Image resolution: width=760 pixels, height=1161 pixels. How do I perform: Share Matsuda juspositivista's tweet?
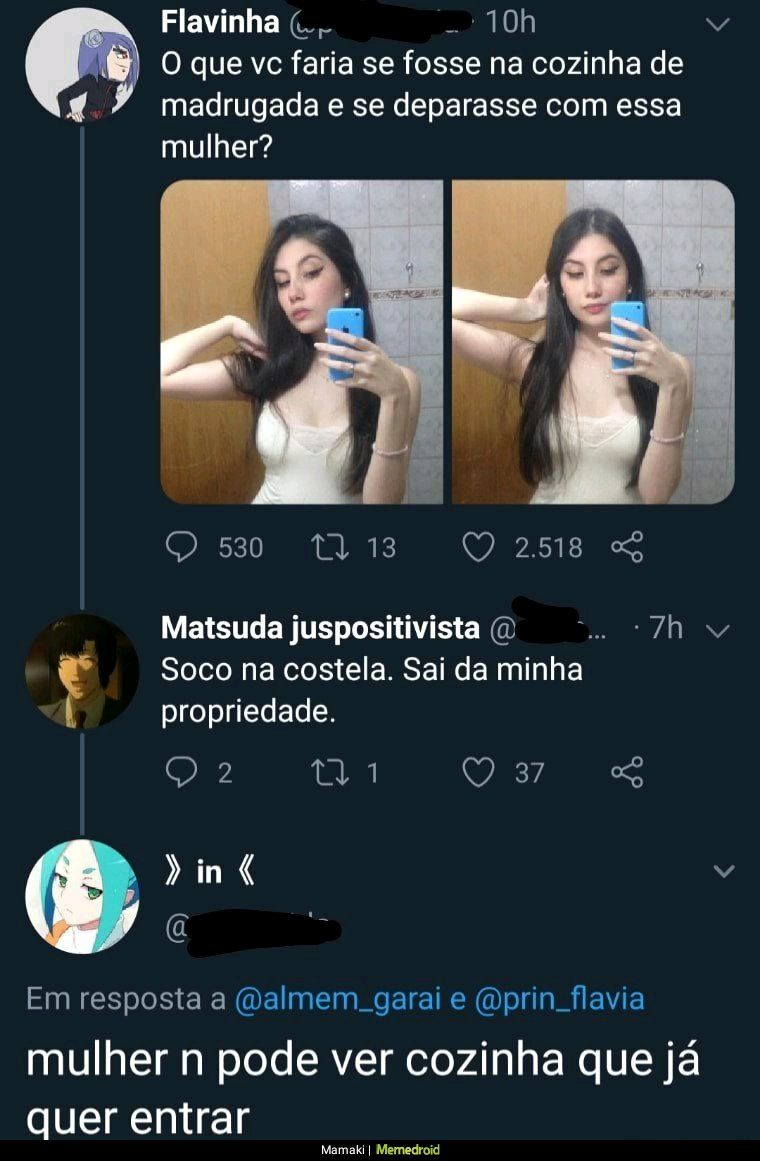(x=627, y=772)
